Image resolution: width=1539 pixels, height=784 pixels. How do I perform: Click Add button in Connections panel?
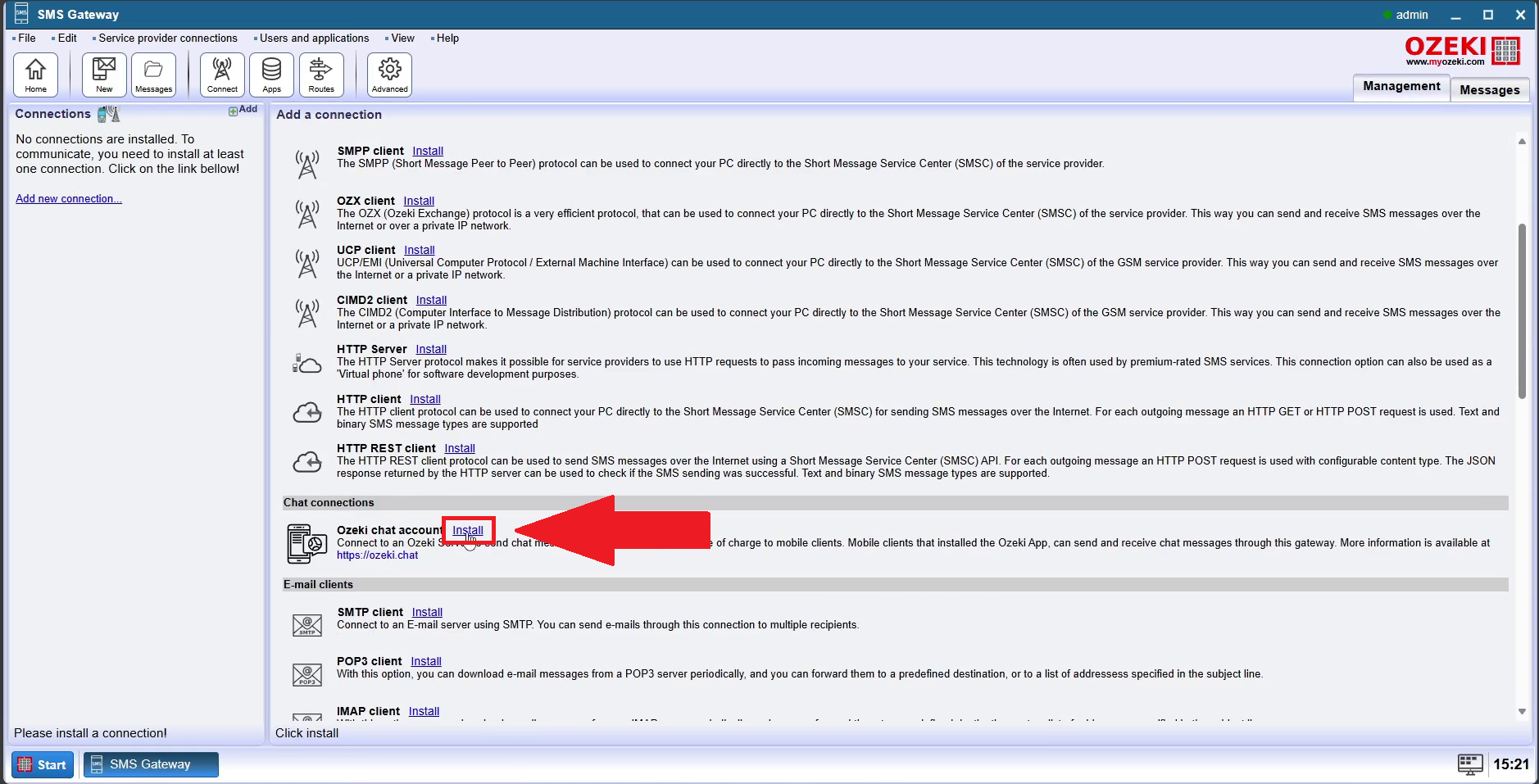tap(243, 110)
